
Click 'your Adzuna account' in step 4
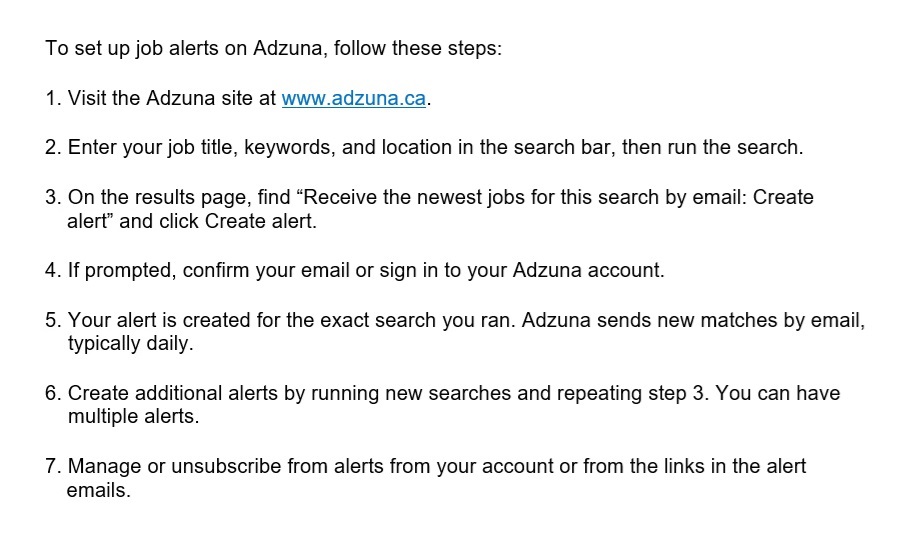pyautogui.click(x=588, y=270)
